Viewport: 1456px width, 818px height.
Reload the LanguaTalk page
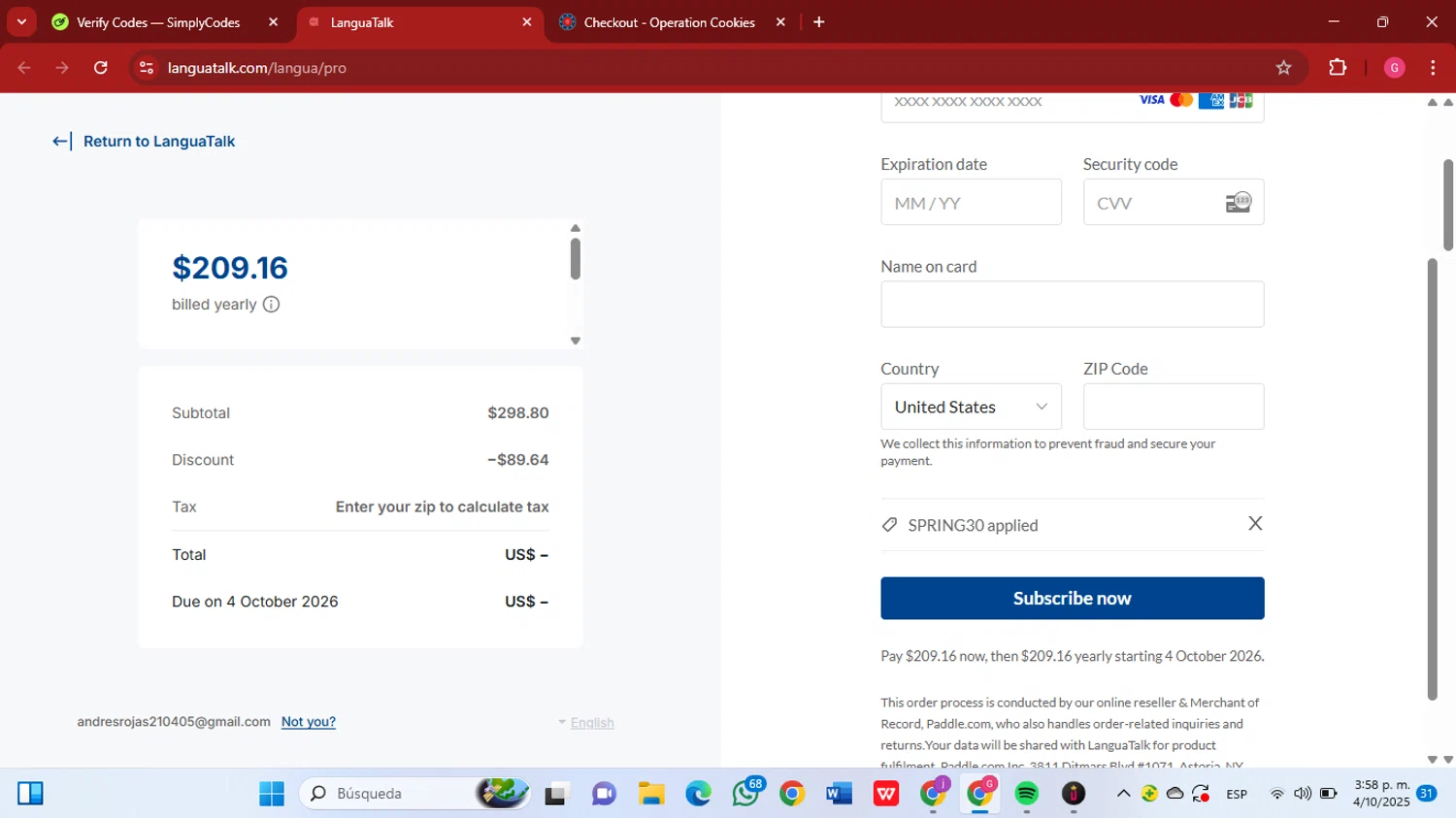(101, 68)
